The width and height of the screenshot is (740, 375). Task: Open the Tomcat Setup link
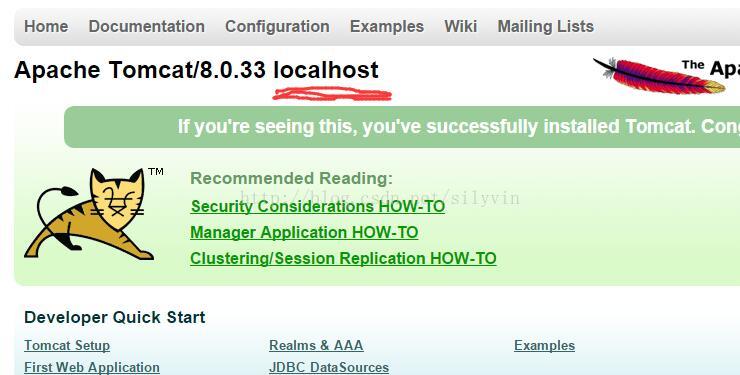click(x=67, y=346)
